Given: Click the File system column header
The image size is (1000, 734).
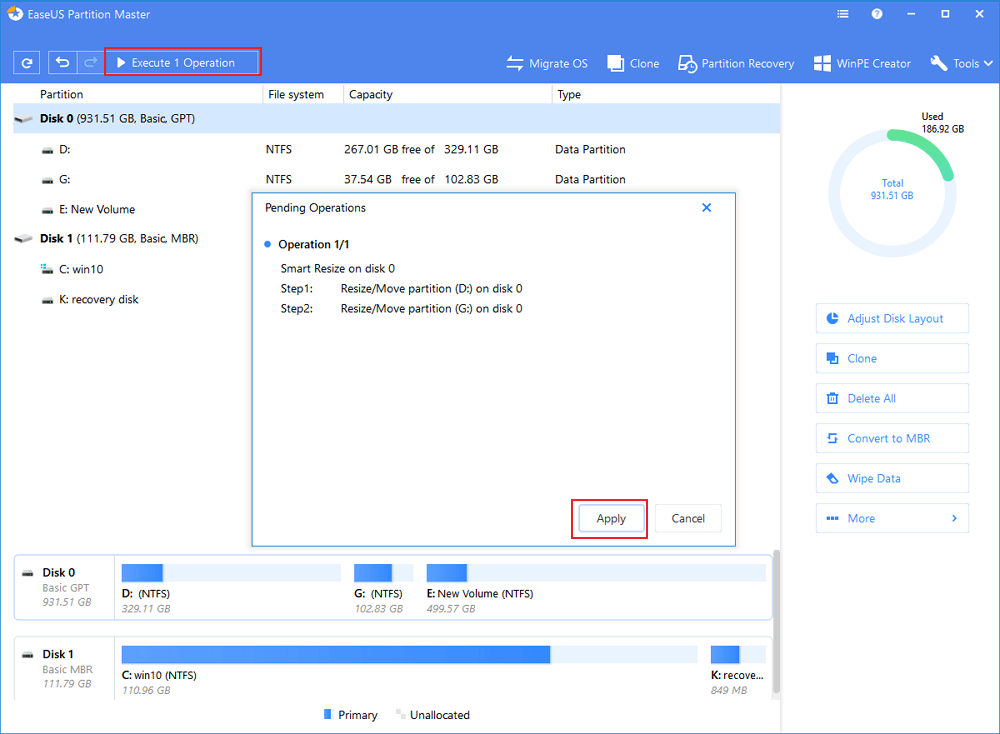Looking at the screenshot, I should (x=296, y=94).
